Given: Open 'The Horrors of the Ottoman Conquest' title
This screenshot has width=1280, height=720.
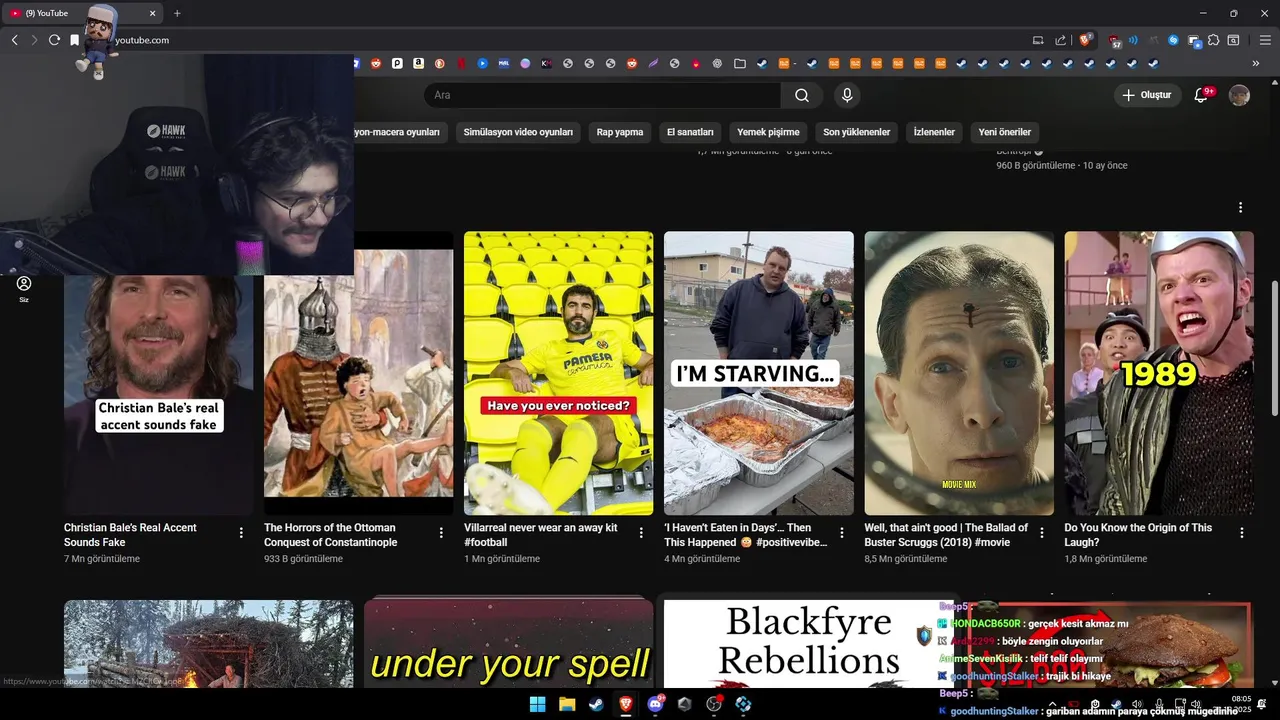Looking at the screenshot, I should (330, 535).
